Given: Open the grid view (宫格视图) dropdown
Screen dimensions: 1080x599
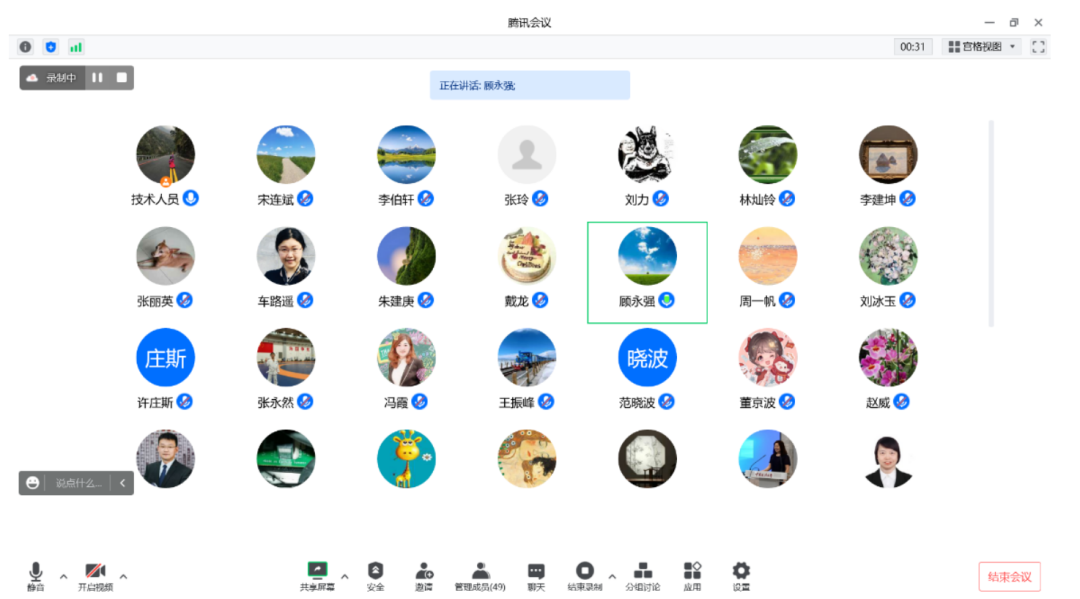Looking at the screenshot, I should pos(981,47).
